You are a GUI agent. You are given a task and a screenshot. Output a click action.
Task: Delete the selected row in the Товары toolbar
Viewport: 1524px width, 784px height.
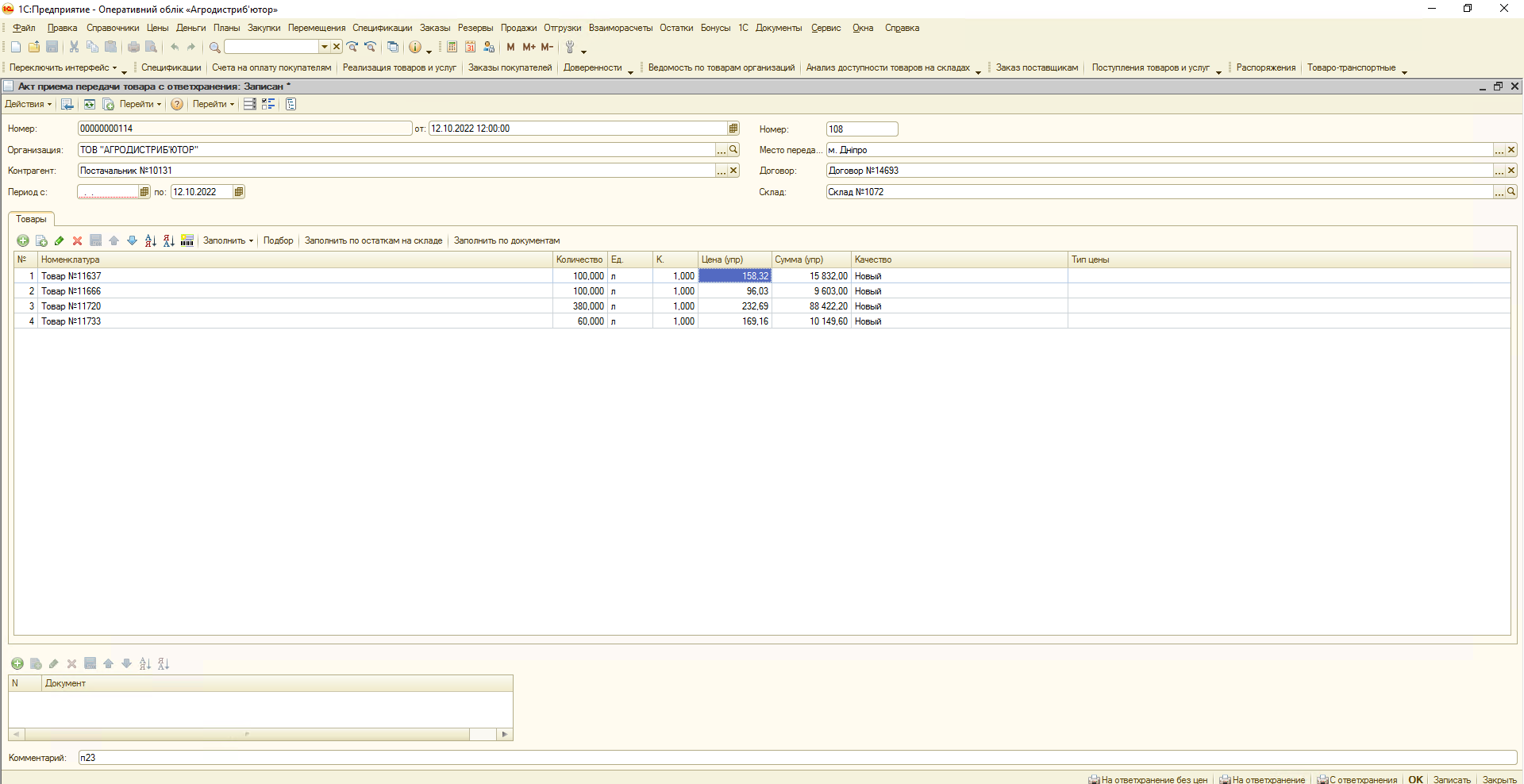(77, 241)
